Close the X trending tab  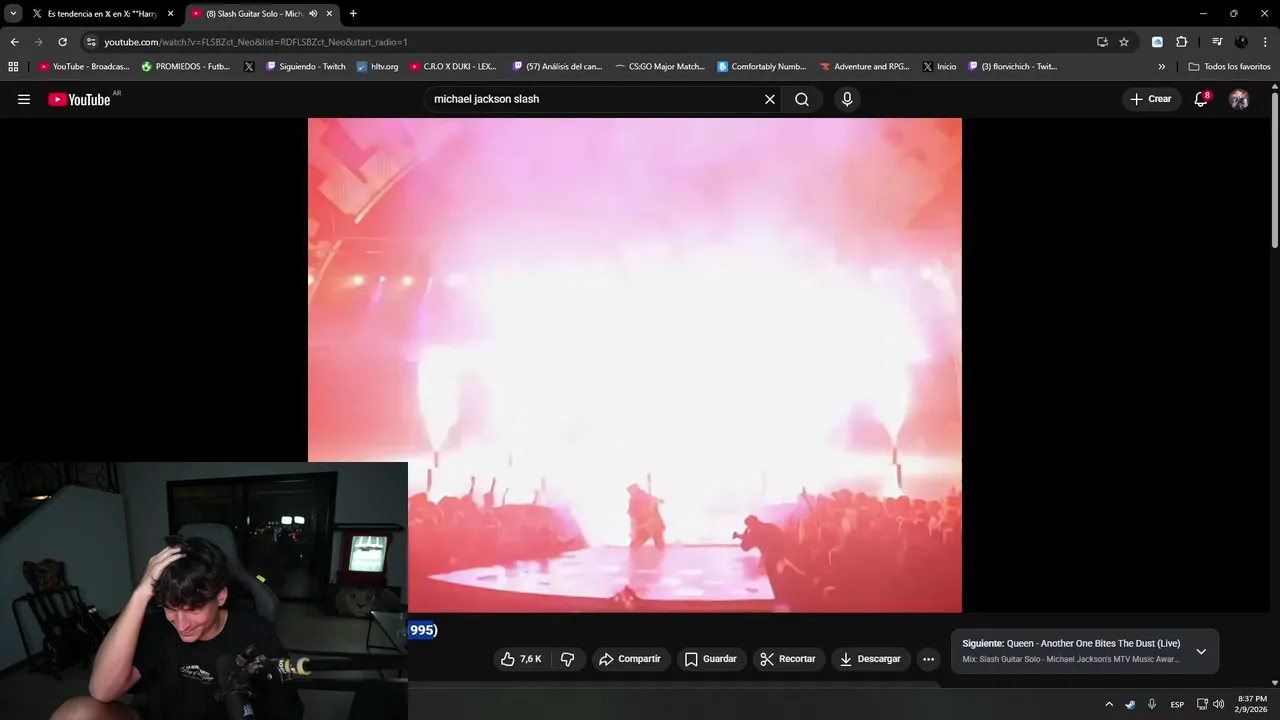(171, 14)
